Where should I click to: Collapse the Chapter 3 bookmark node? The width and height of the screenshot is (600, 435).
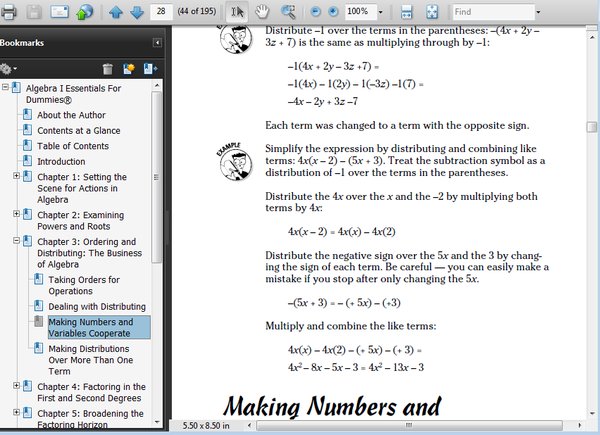coord(16,240)
